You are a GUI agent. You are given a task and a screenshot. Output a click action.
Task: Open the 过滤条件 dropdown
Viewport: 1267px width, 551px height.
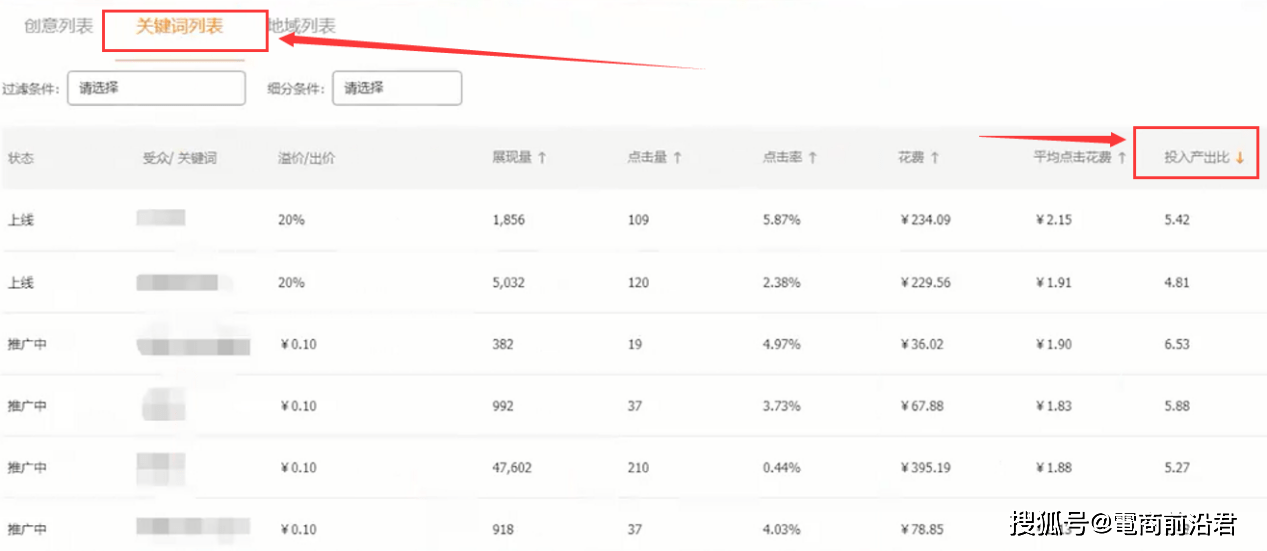pyautogui.click(x=156, y=88)
